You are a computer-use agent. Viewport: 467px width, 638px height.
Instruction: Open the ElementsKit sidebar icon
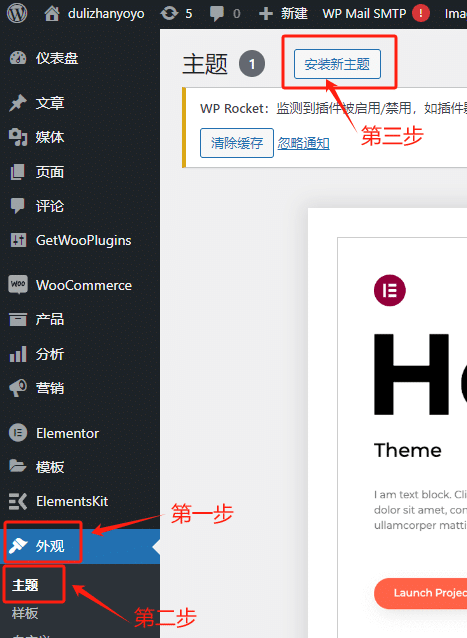18,501
